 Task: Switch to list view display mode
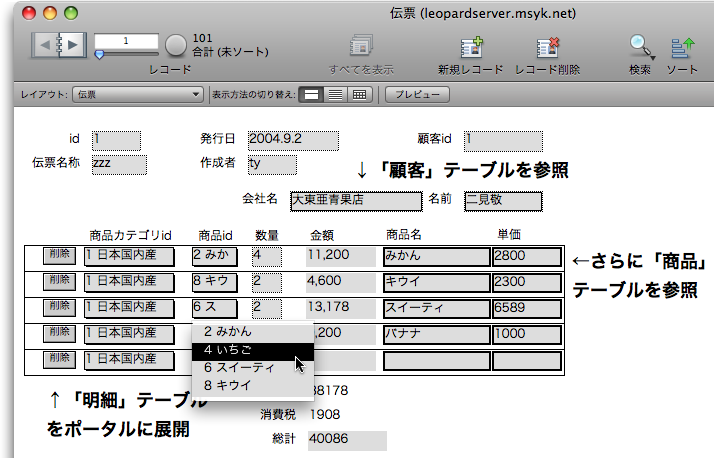pos(336,94)
